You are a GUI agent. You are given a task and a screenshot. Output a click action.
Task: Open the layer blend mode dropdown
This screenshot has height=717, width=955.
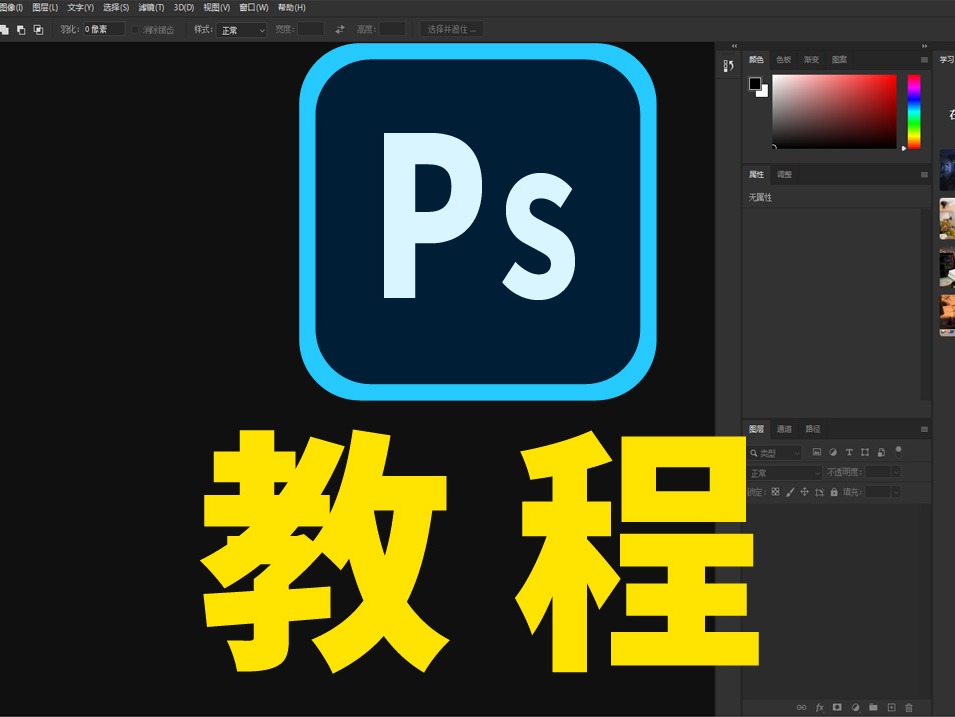783,471
